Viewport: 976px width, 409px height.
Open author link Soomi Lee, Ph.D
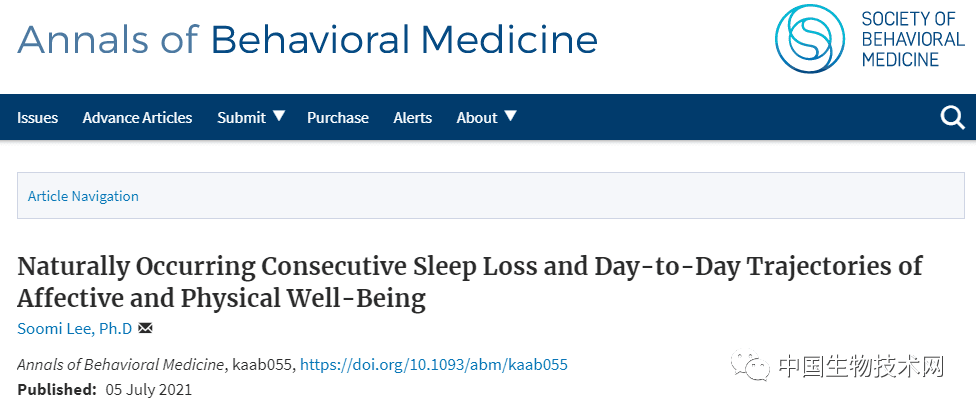[75, 329]
